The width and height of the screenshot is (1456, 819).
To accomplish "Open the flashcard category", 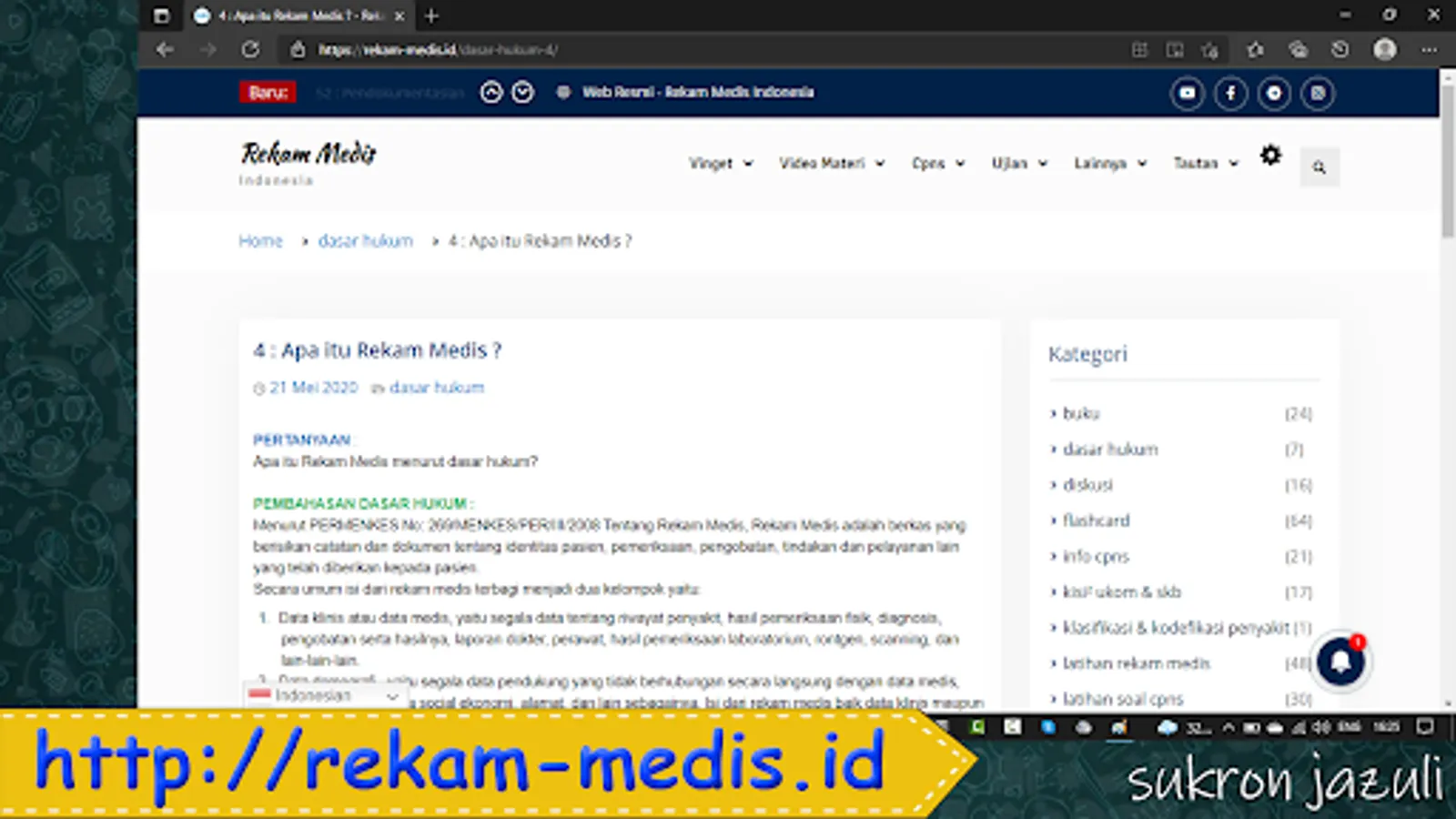I will [x=1096, y=521].
